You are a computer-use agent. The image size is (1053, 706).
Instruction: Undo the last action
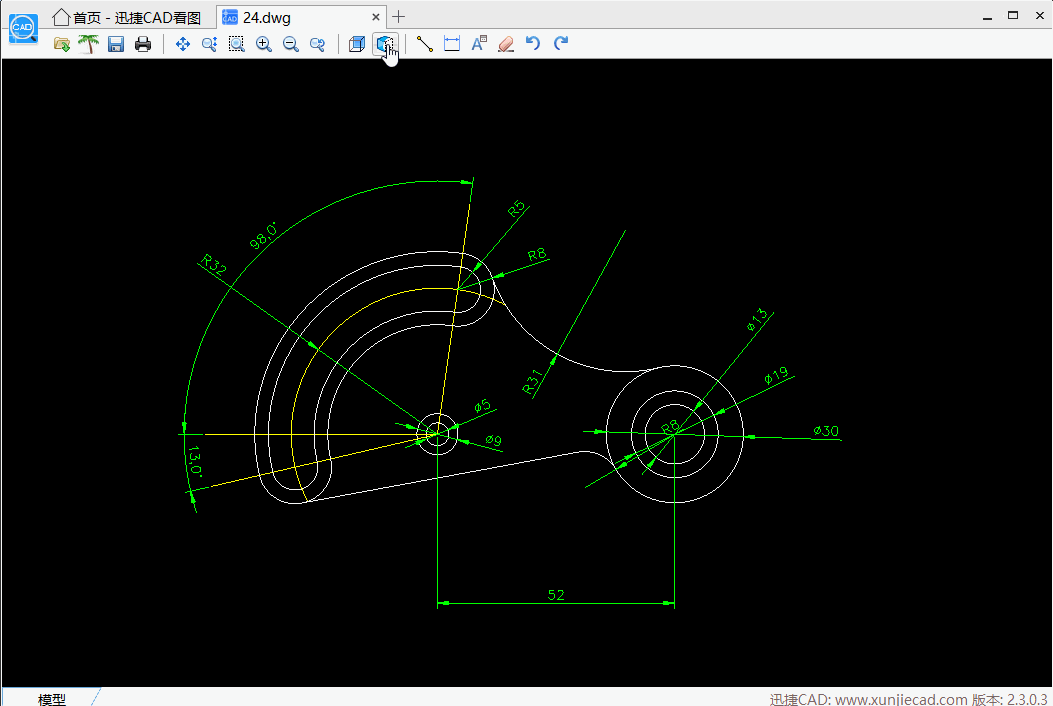click(x=533, y=44)
